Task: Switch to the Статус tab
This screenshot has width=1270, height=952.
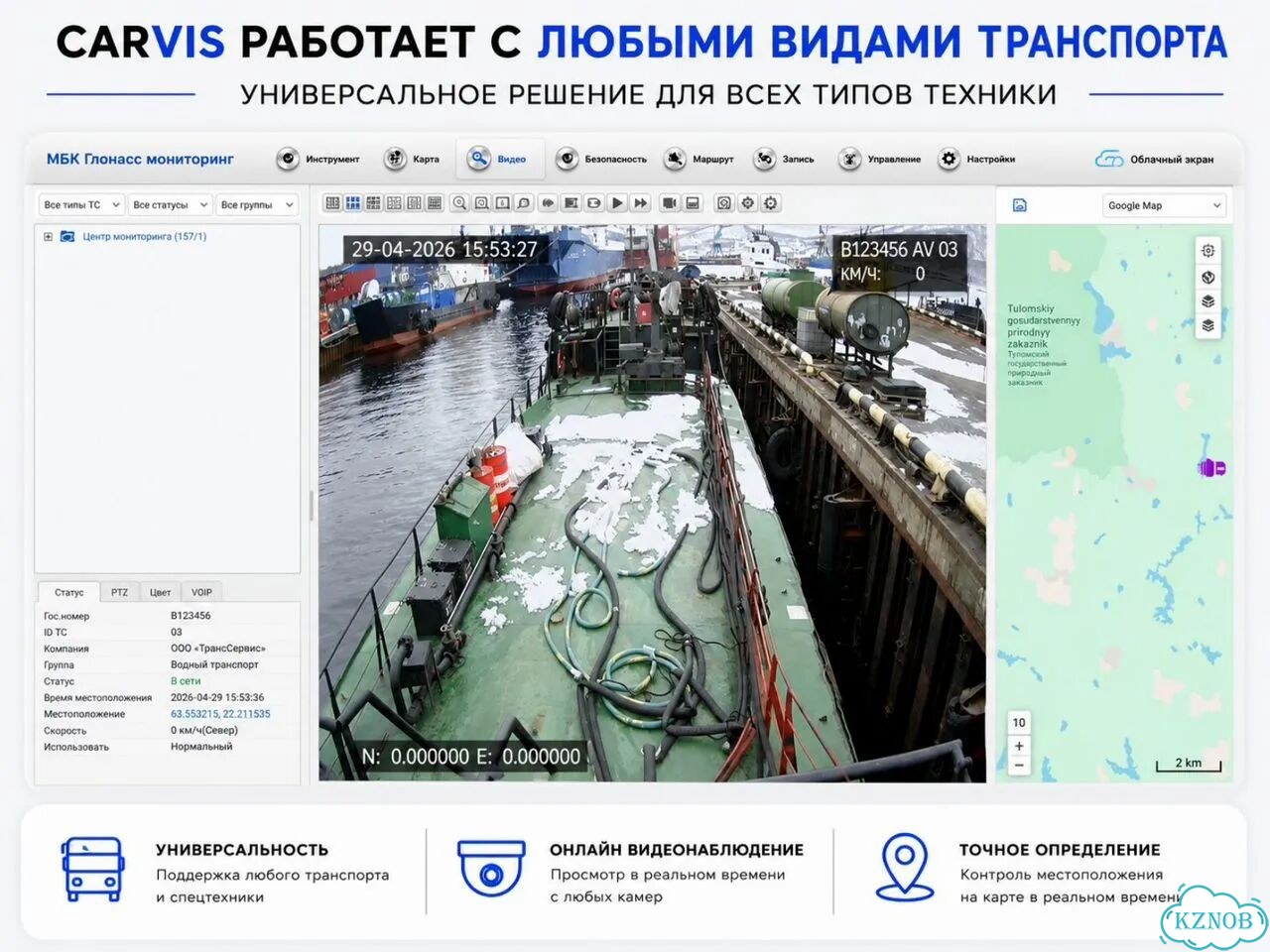Action: 69,592
